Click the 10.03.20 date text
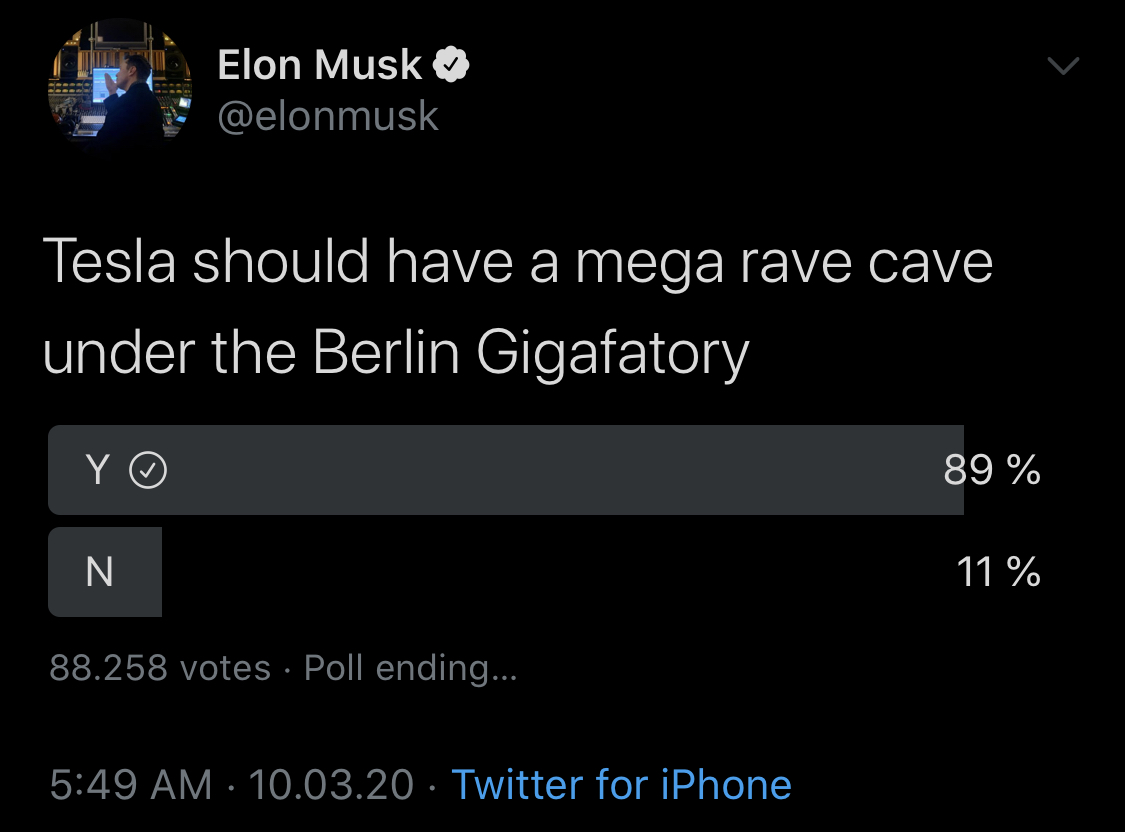Image resolution: width=1125 pixels, height=832 pixels. tap(331, 785)
